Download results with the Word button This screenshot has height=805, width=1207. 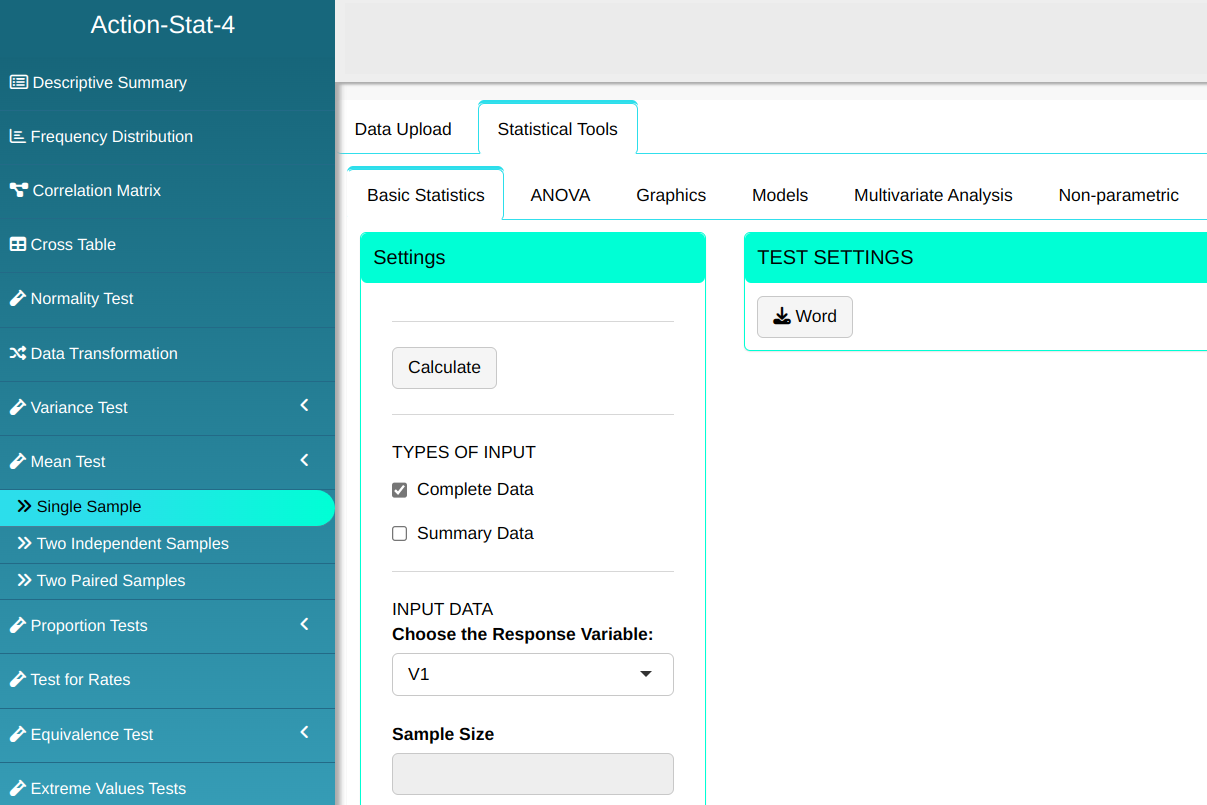(x=804, y=317)
